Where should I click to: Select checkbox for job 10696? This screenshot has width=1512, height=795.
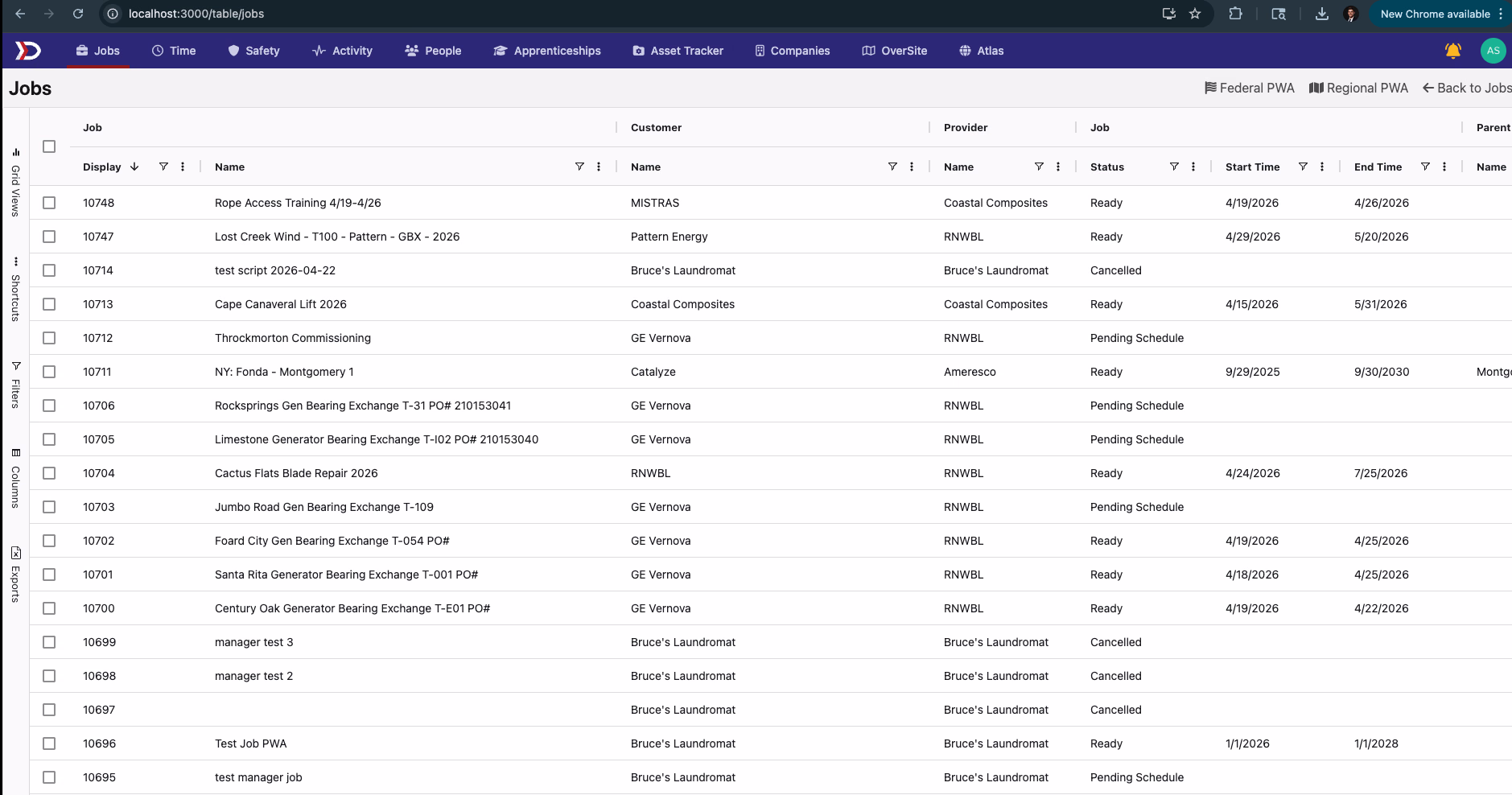pos(49,744)
